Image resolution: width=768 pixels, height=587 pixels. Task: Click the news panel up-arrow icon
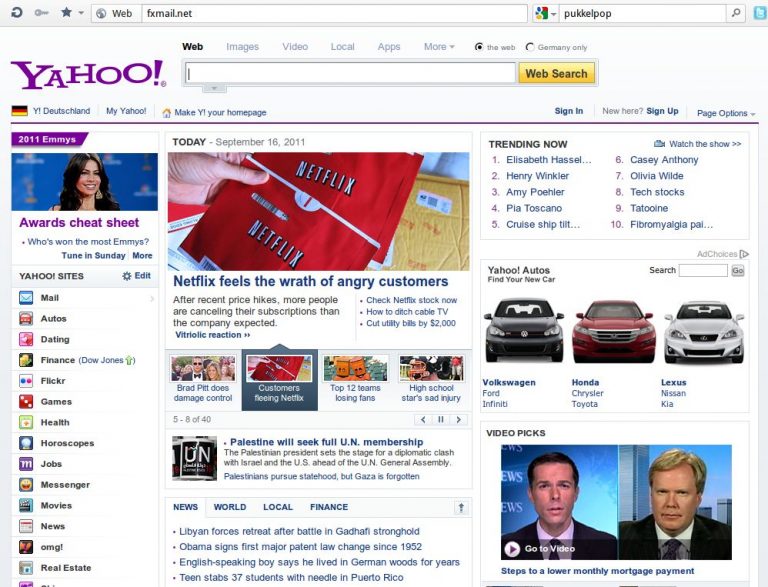pyautogui.click(x=461, y=508)
